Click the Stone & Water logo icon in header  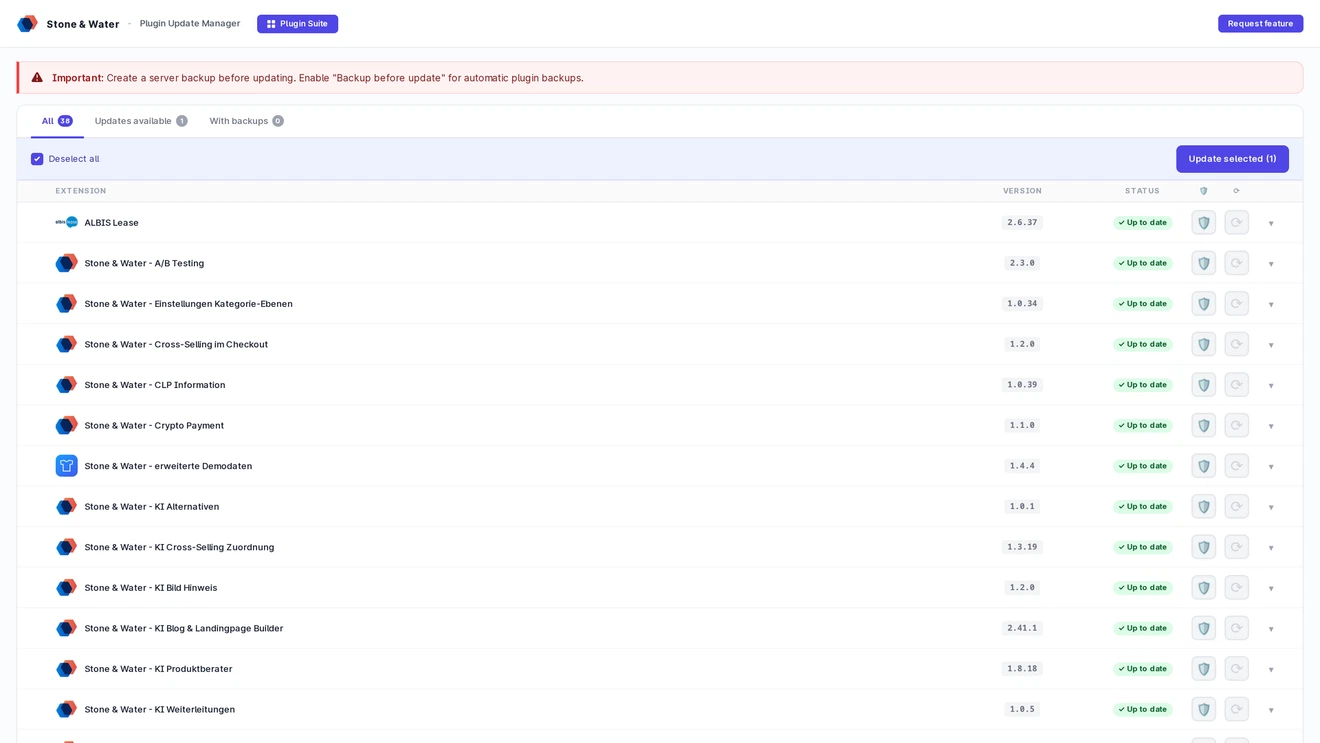point(27,24)
